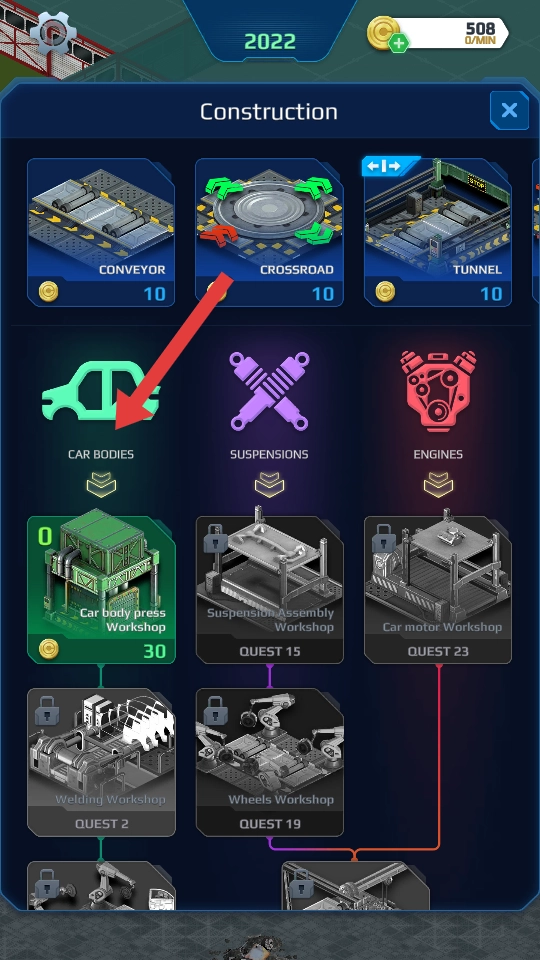
Task: Click the Wheels Workshop Quest 19 card
Action: pos(269,762)
